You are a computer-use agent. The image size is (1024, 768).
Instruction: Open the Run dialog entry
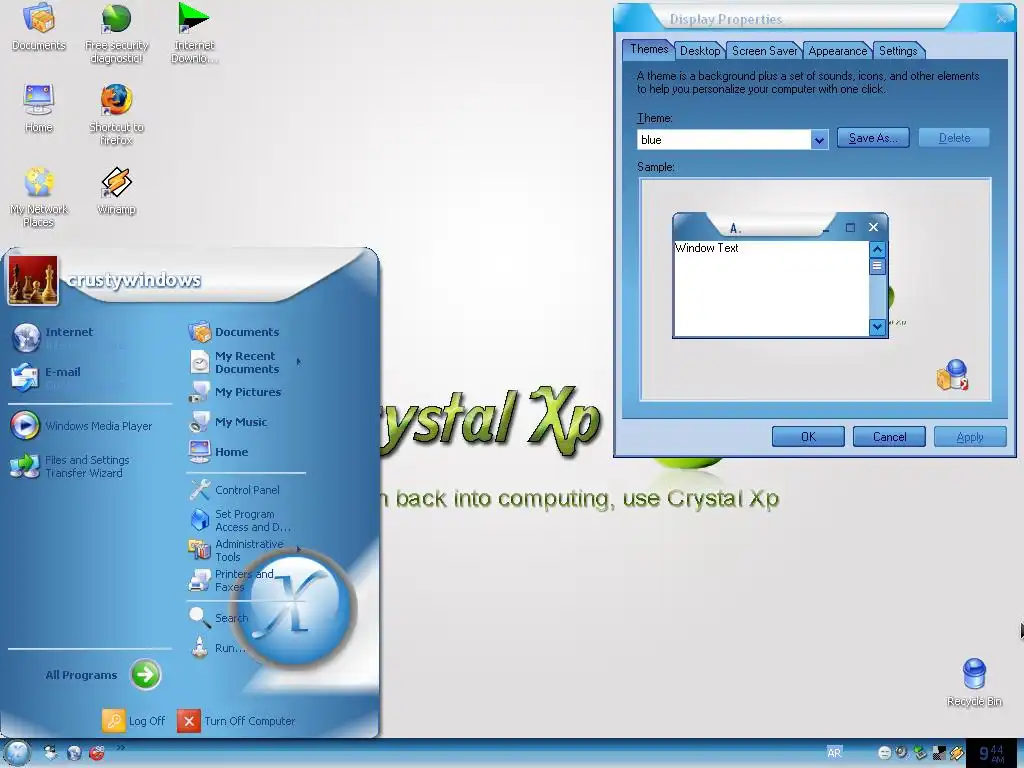click(217, 647)
